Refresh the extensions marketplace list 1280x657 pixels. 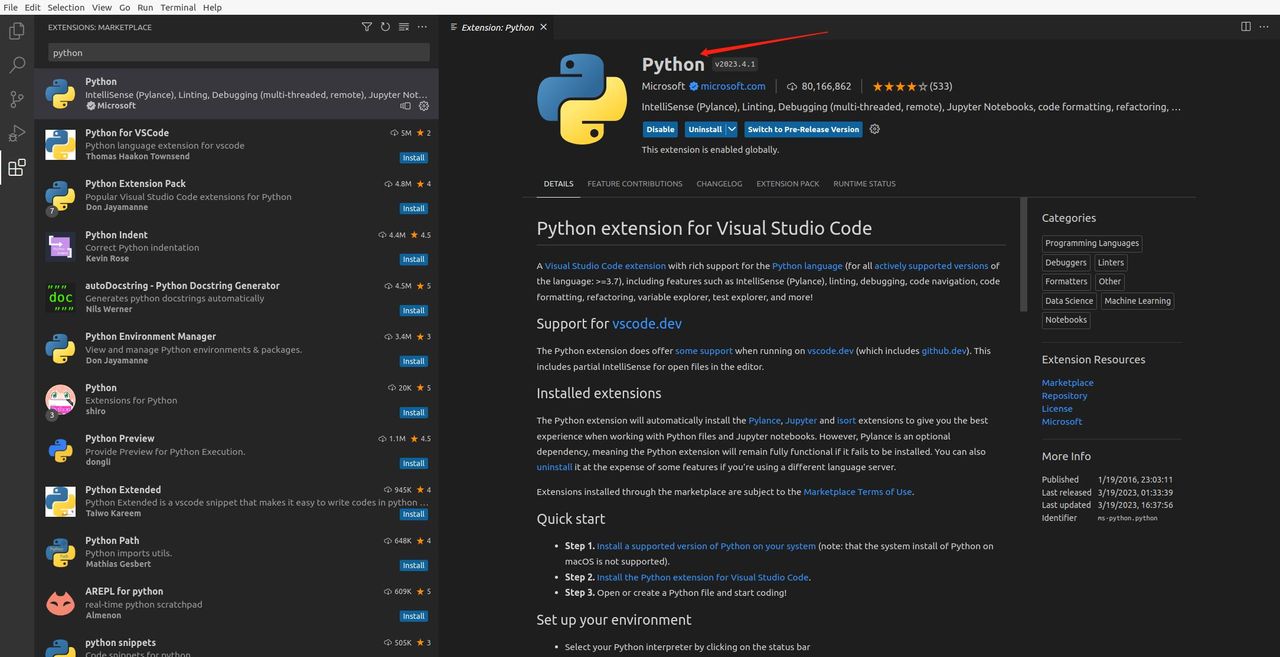(385, 27)
